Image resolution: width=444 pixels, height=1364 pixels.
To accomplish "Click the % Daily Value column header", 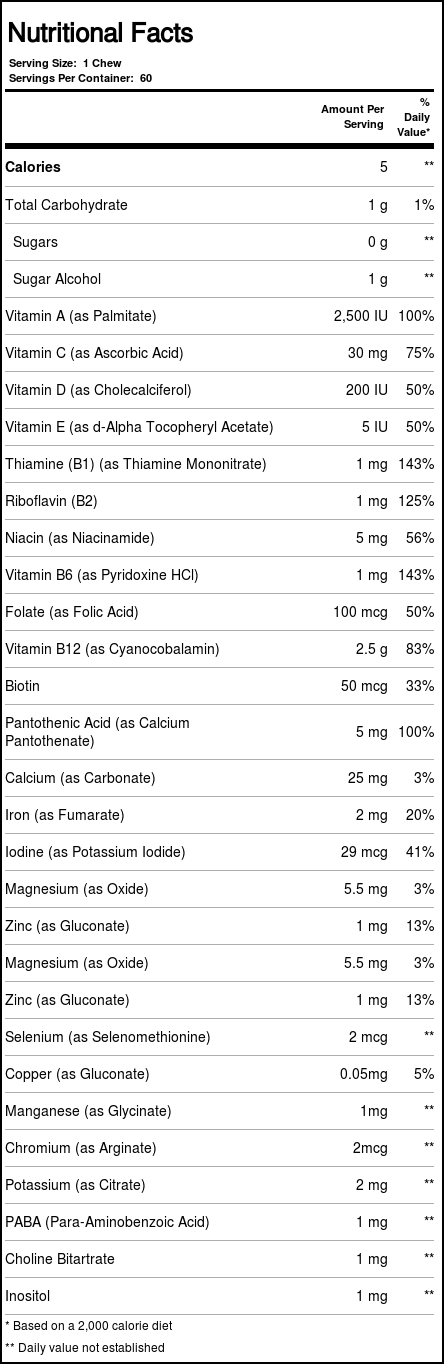I will coord(414,117).
